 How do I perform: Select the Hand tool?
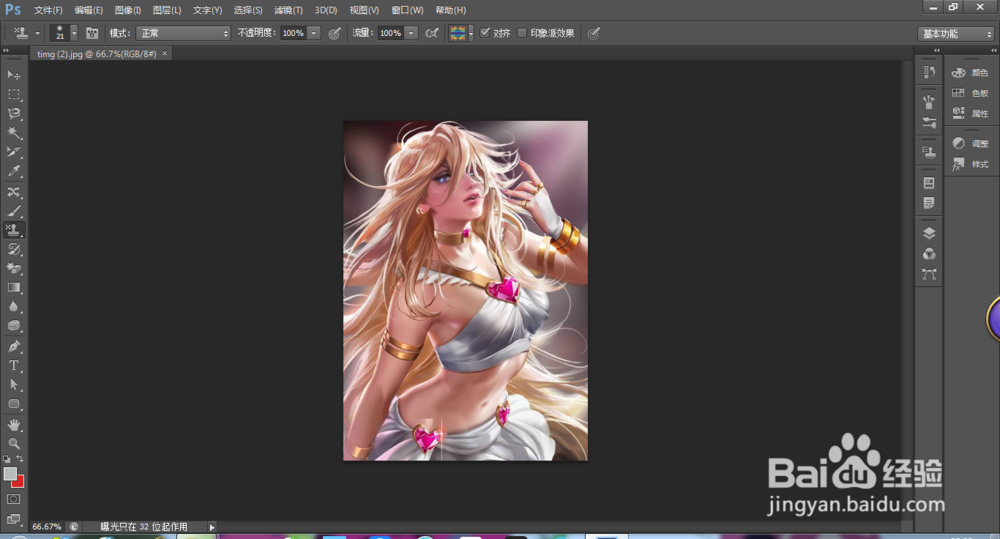coord(13,425)
